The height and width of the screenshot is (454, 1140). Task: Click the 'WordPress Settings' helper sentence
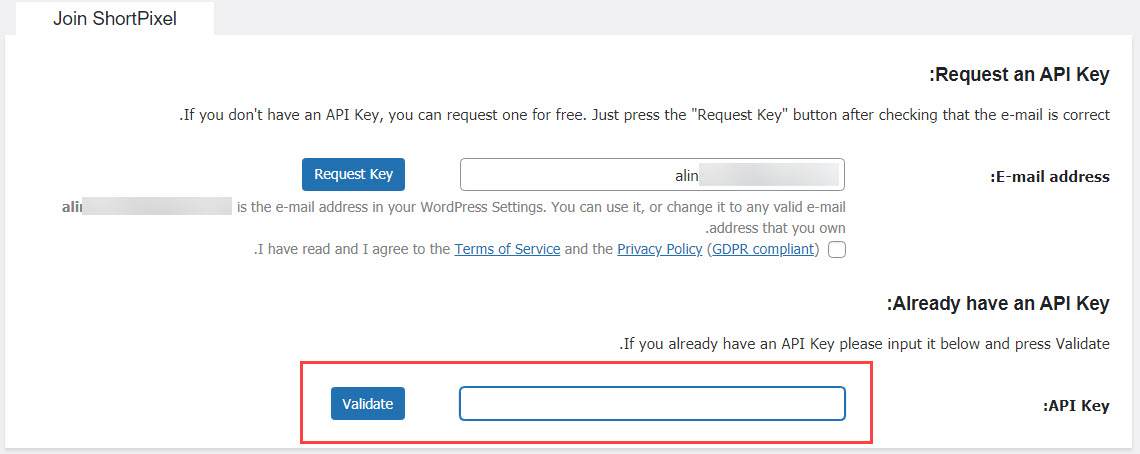[x=541, y=207]
